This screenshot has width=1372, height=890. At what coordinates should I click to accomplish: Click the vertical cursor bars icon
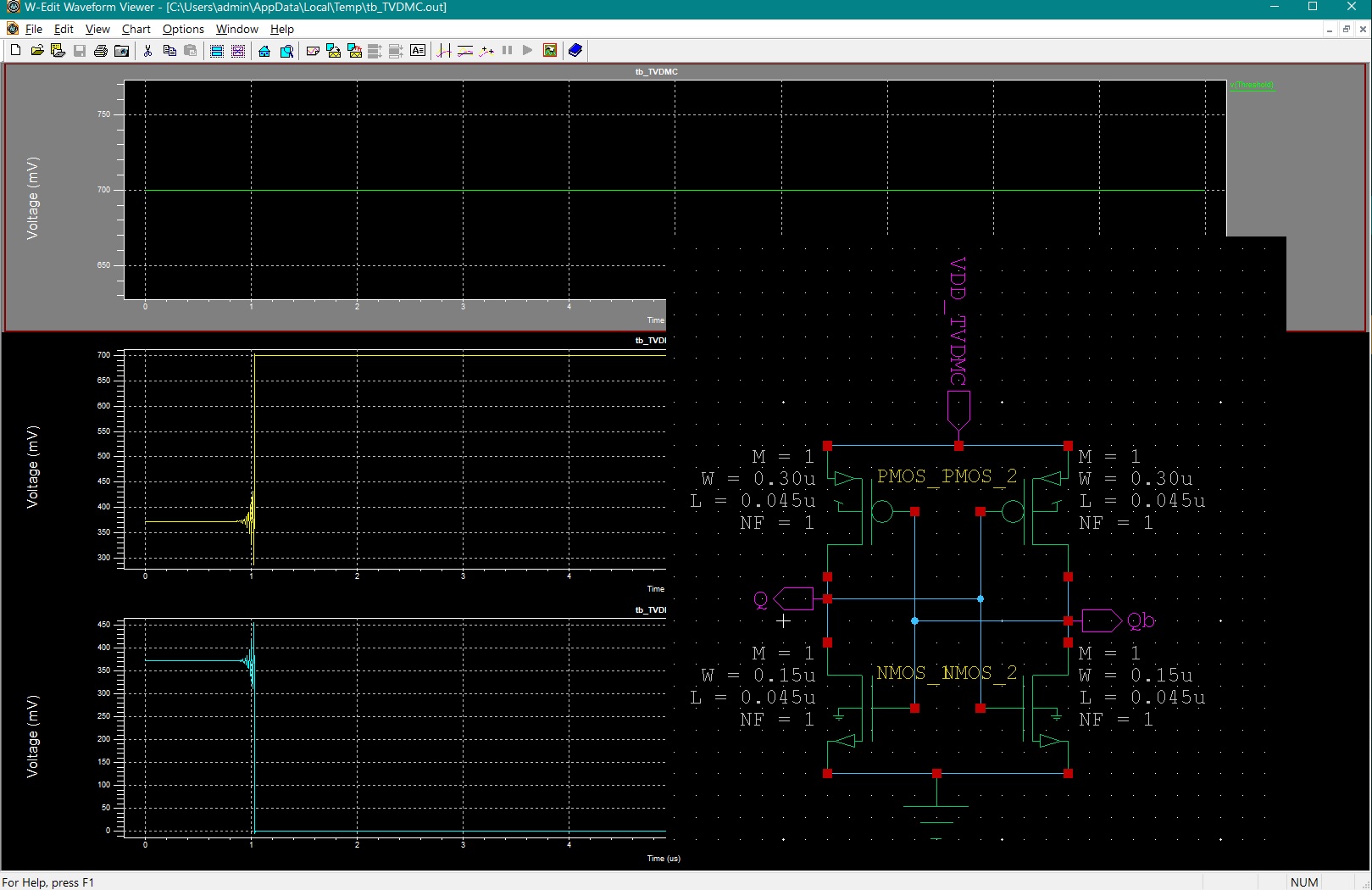[444, 51]
